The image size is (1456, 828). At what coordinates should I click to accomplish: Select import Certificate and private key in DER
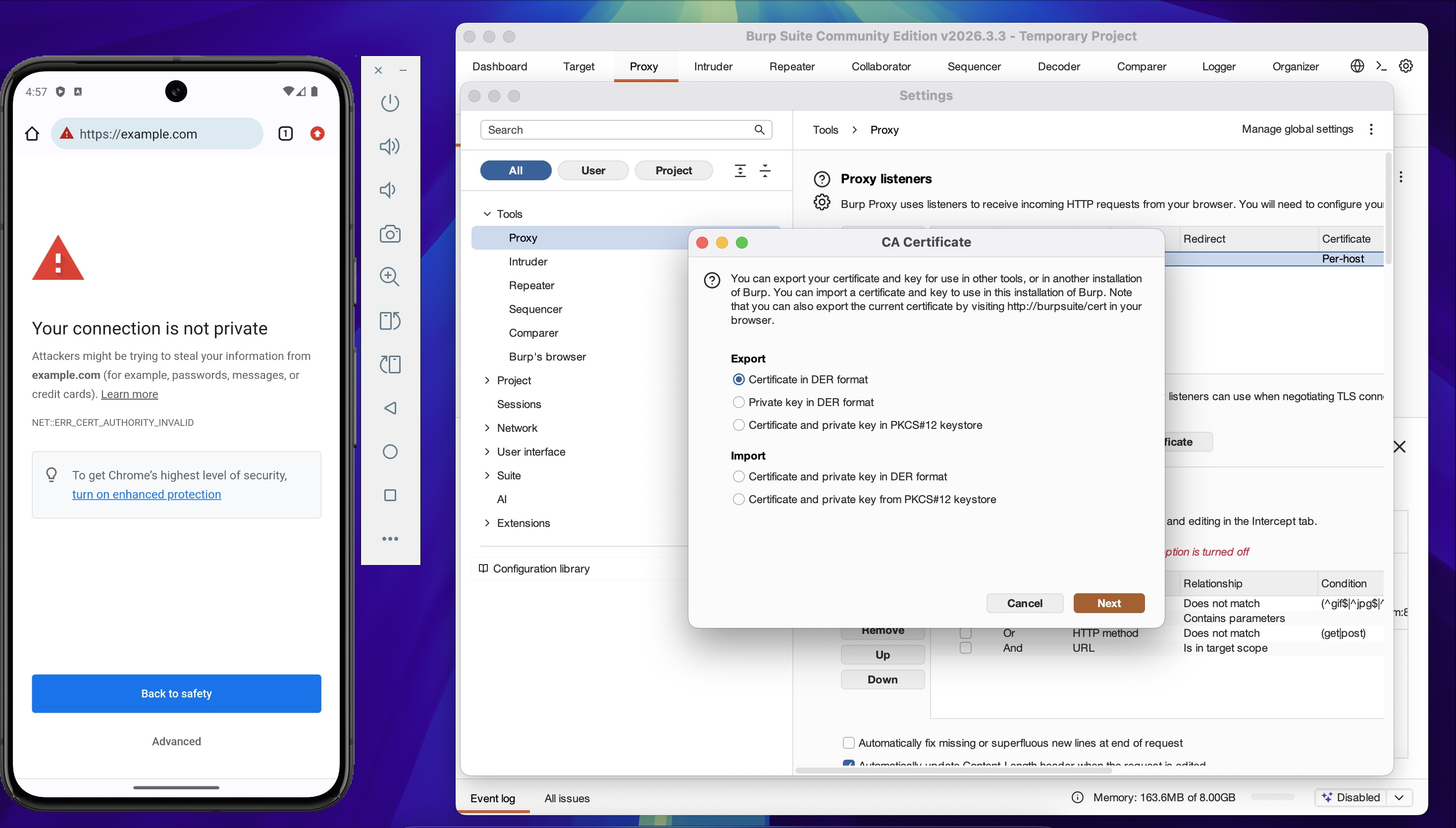(x=738, y=476)
